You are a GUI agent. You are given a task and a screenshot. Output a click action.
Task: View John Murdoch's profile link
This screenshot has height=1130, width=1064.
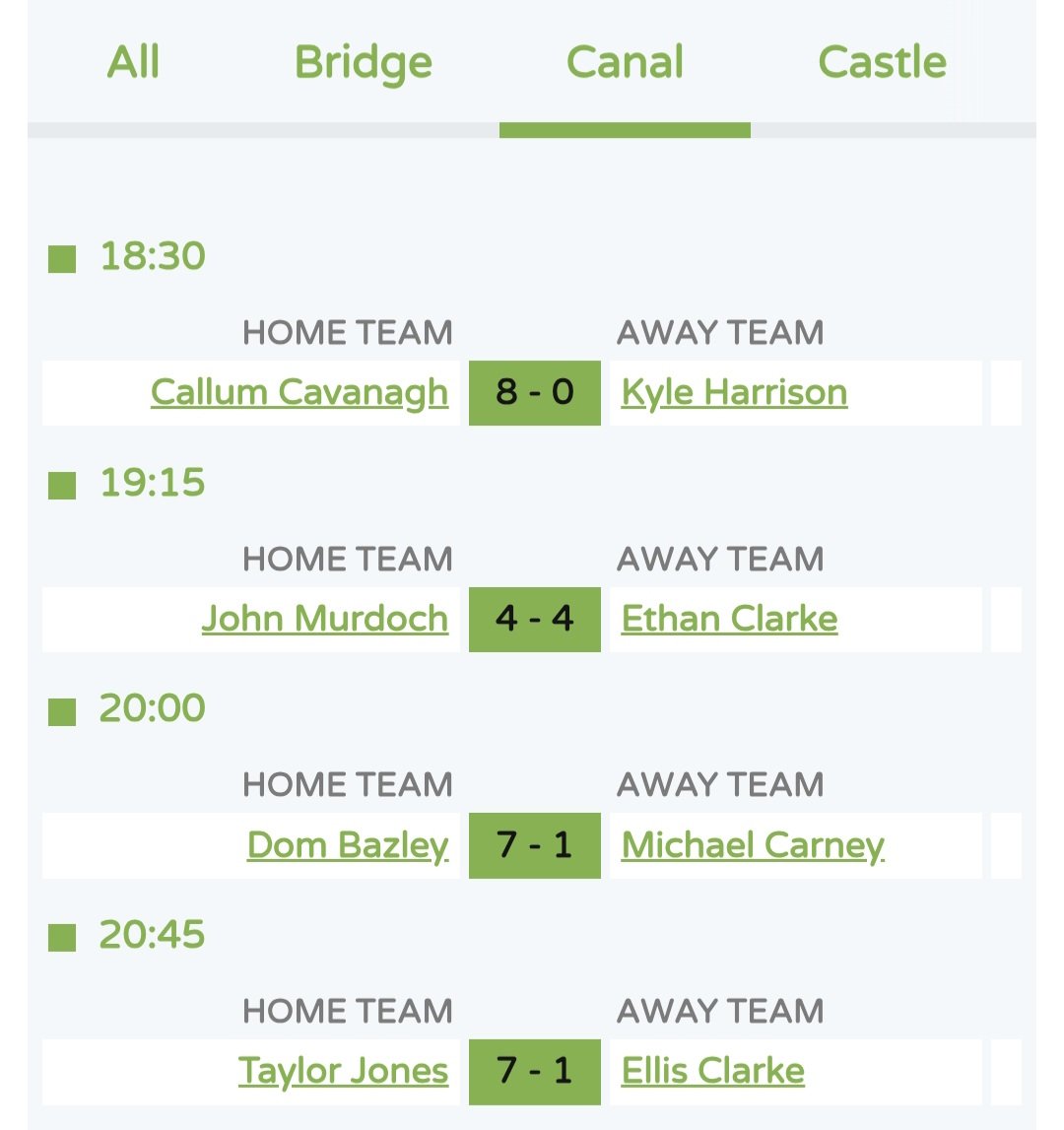coord(325,619)
